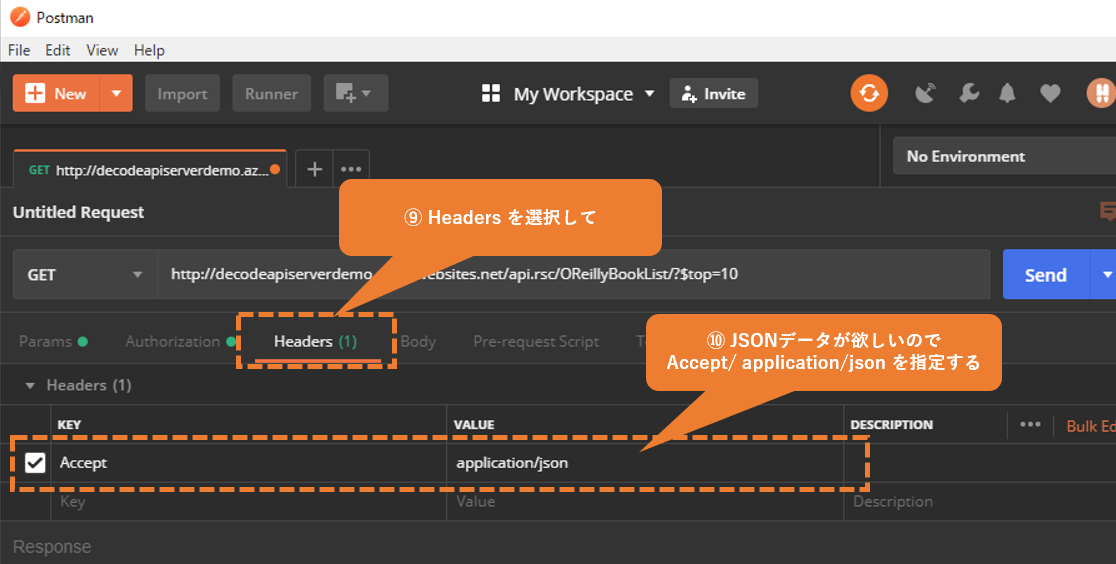Switch to the Params tab
The image size is (1116, 564).
pos(53,342)
